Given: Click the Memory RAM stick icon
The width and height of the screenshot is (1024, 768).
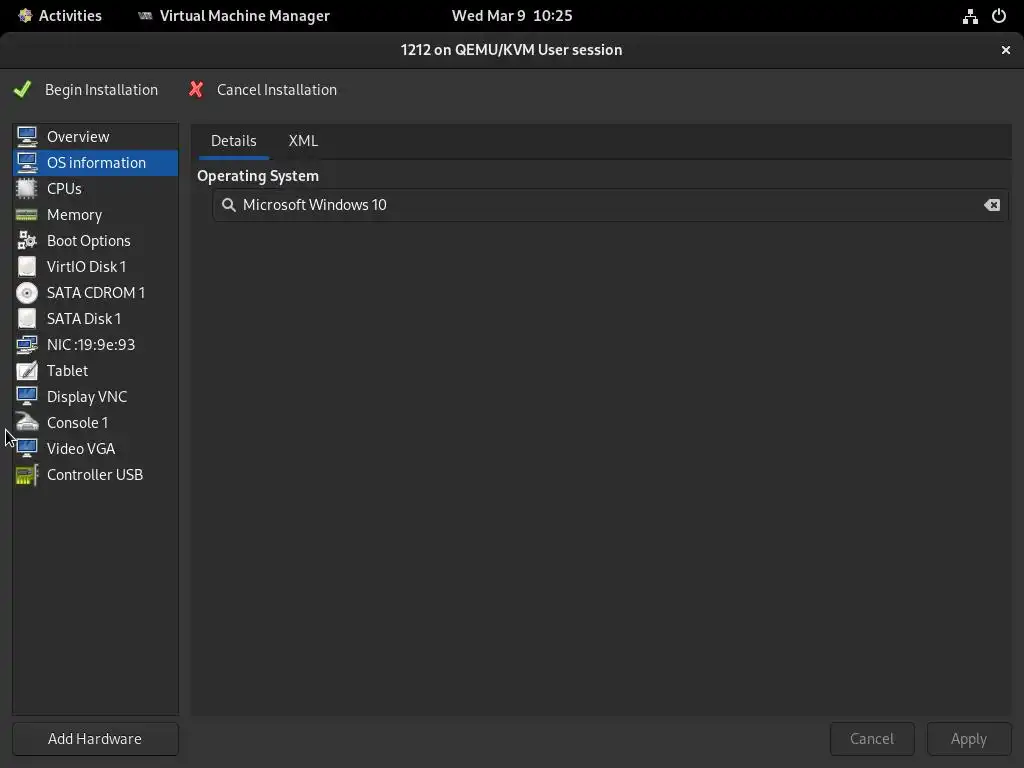Looking at the screenshot, I should (x=27, y=215).
